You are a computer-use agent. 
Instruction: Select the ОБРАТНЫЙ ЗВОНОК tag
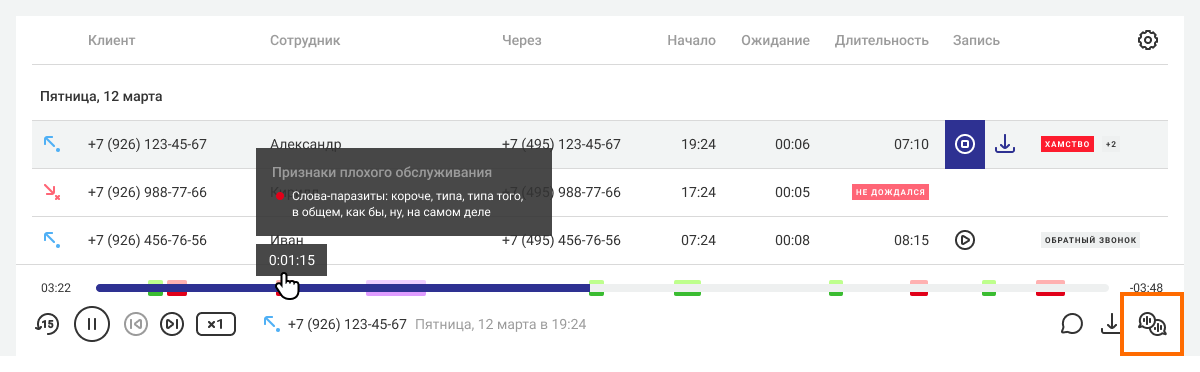coord(1090,240)
